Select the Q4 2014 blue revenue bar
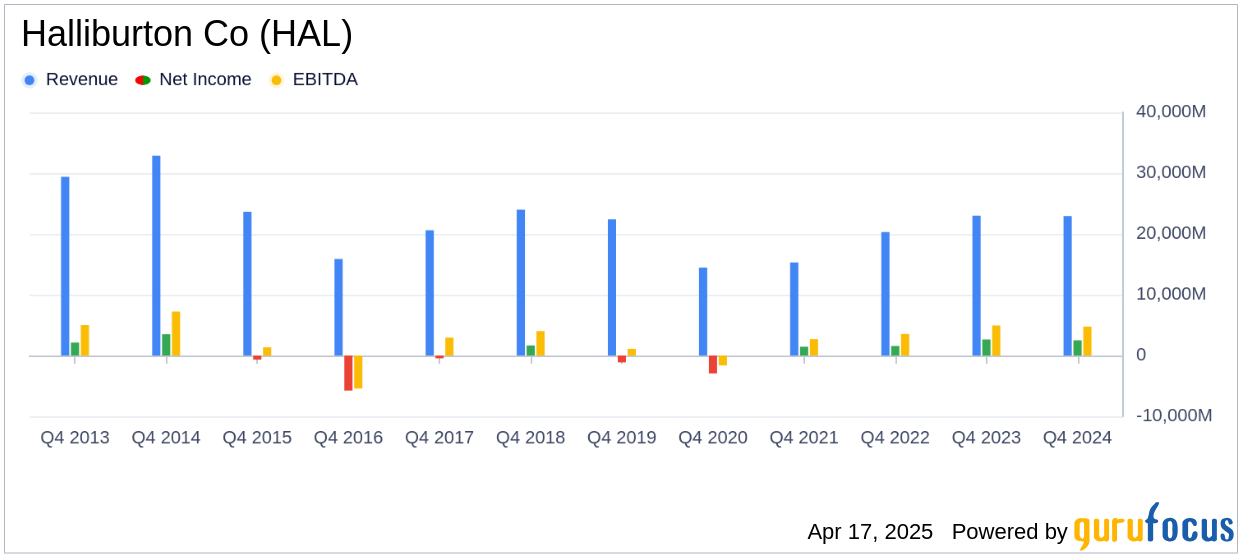 (x=156, y=256)
